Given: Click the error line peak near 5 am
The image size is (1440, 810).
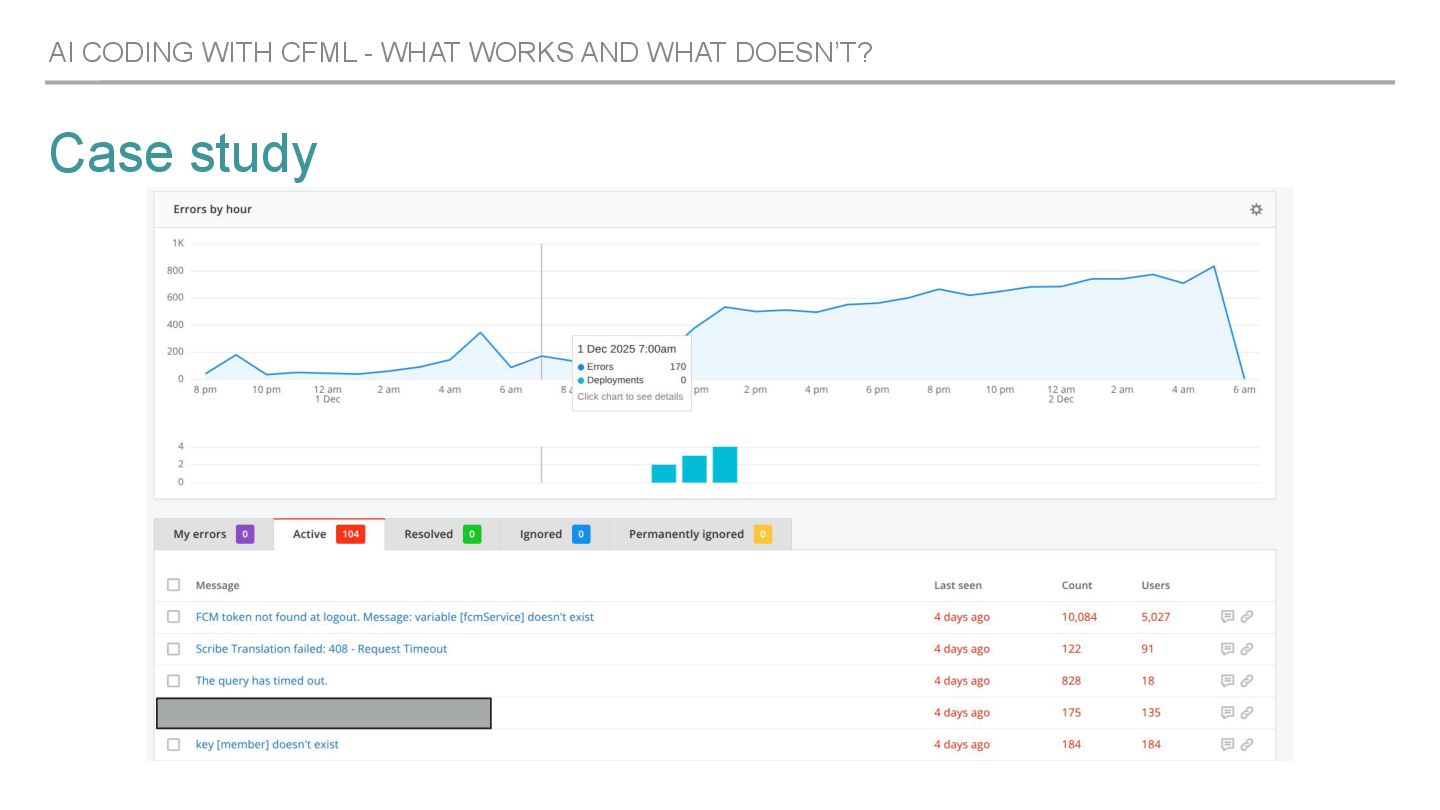Looking at the screenshot, I should (480, 332).
